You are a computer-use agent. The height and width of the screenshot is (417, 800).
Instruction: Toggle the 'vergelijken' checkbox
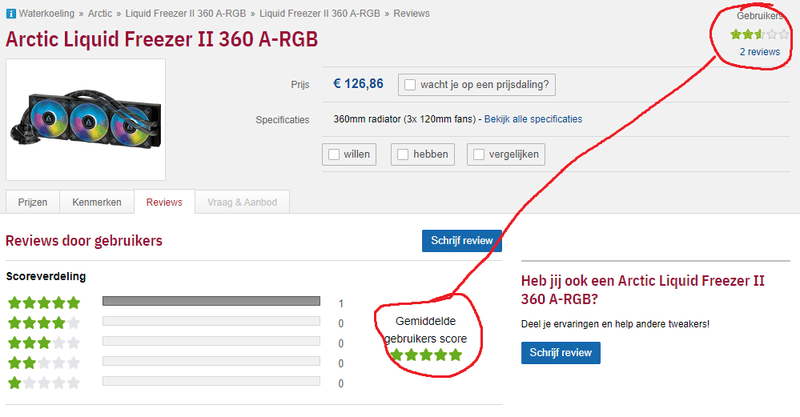(479, 154)
